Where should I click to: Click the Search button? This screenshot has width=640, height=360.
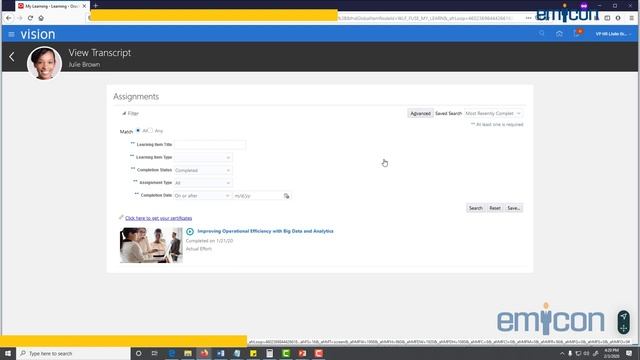pos(476,208)
